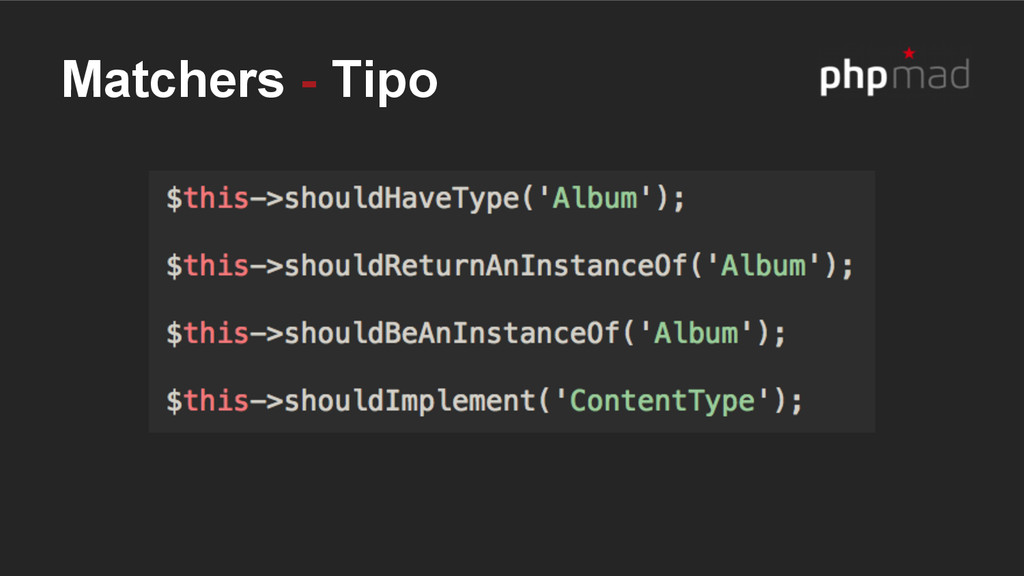Click $this on the shouldImplement line
This screenshot has width=1024, height=576.
point(207,400)
